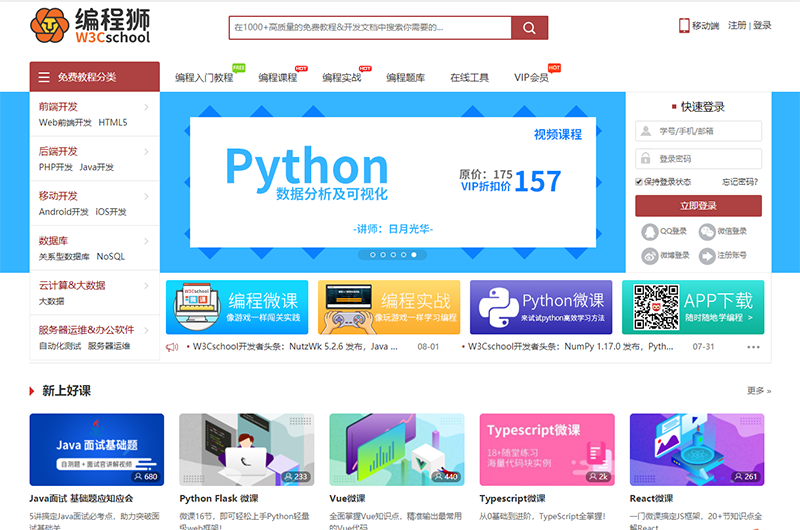Click the HTML5 link under 前端开发
Image resolution: width=800 pixels, height=530 pixels.
pos(113,122)
